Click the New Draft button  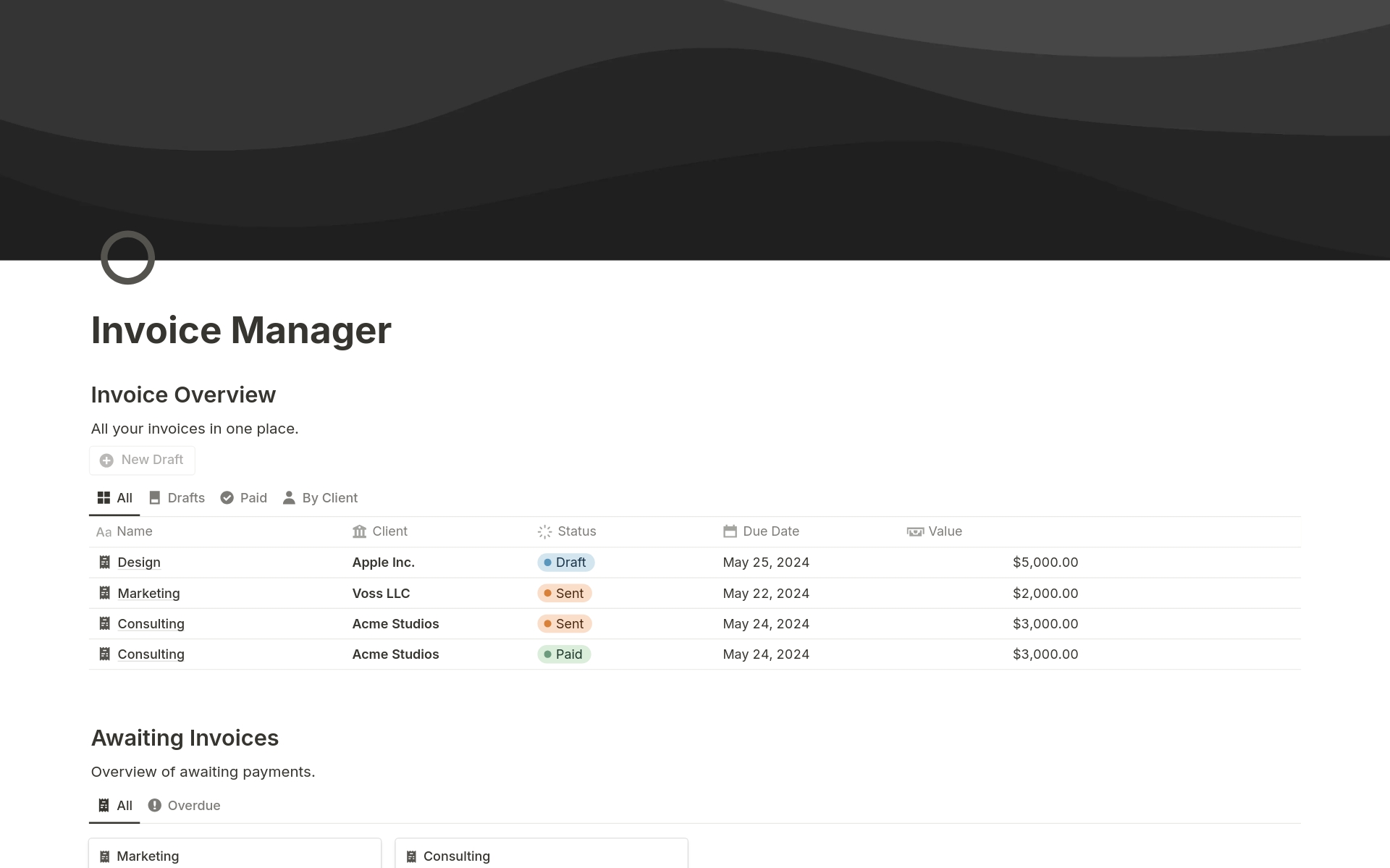tap(142, 460)
